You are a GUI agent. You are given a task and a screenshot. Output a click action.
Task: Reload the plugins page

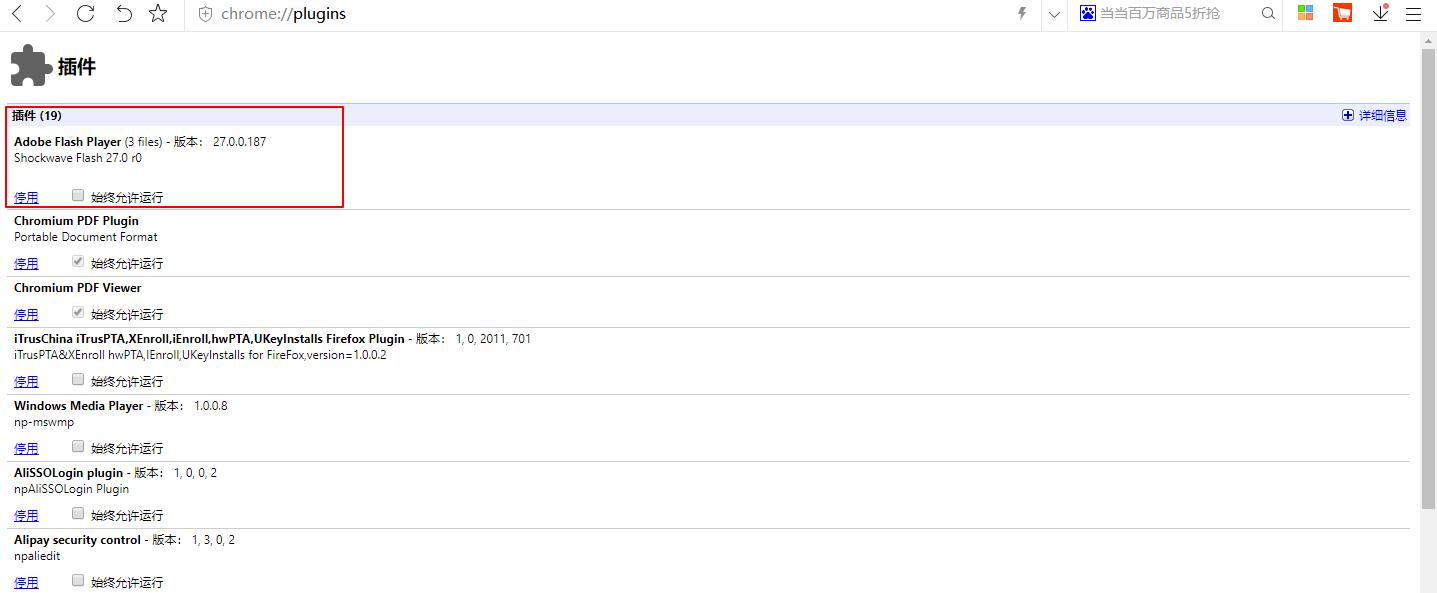86,14
